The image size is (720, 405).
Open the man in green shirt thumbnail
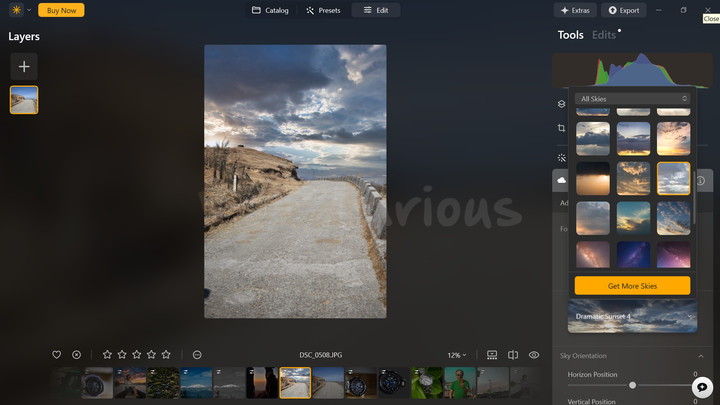click(460, 382)
